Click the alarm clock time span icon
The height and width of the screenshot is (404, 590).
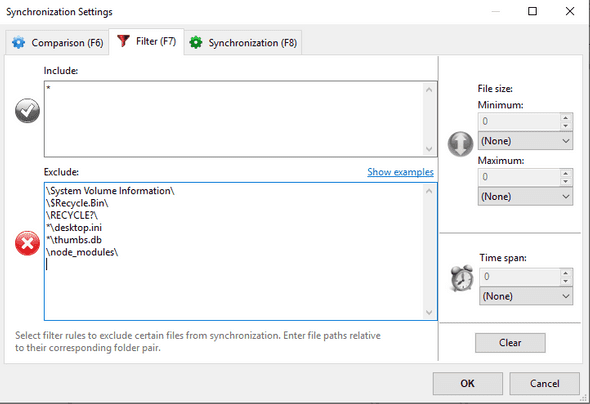(462, 278)
